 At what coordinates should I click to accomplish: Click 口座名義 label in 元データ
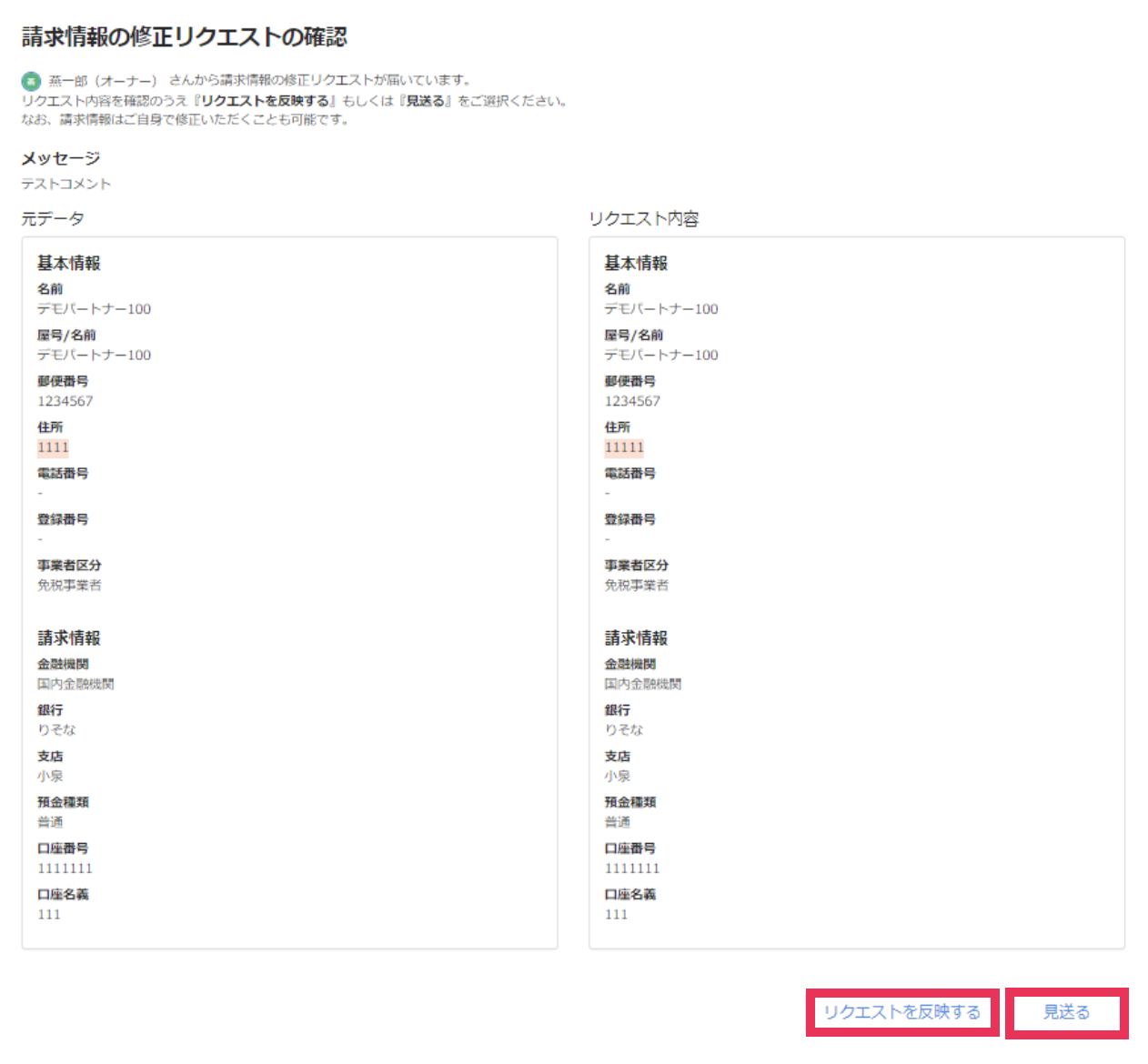tap(63, 895)
